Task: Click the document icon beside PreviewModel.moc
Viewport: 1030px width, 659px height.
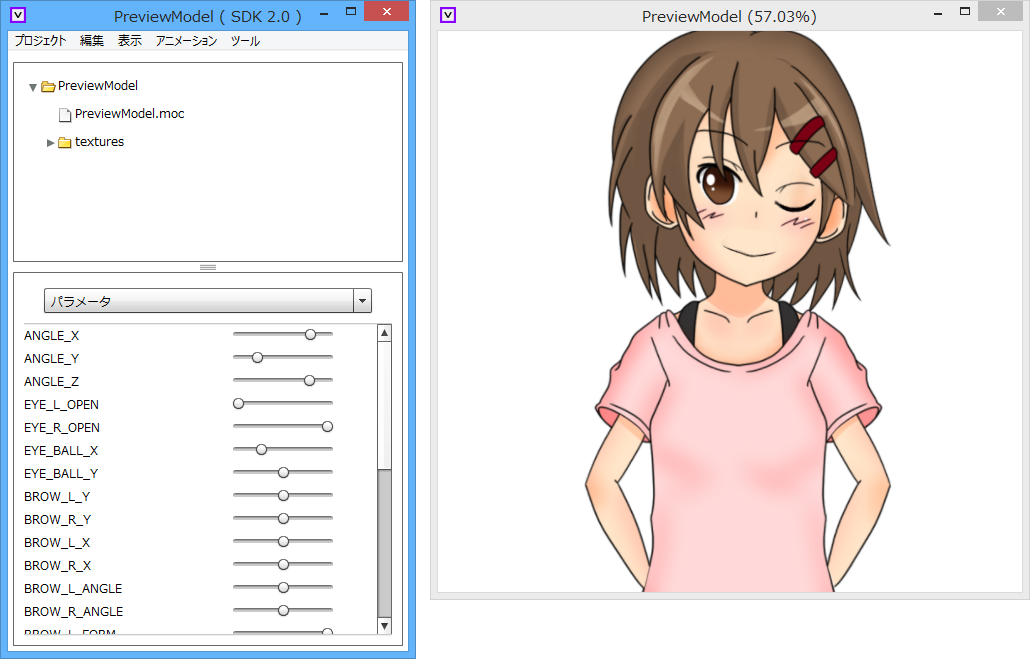Action: click(64, 113)
